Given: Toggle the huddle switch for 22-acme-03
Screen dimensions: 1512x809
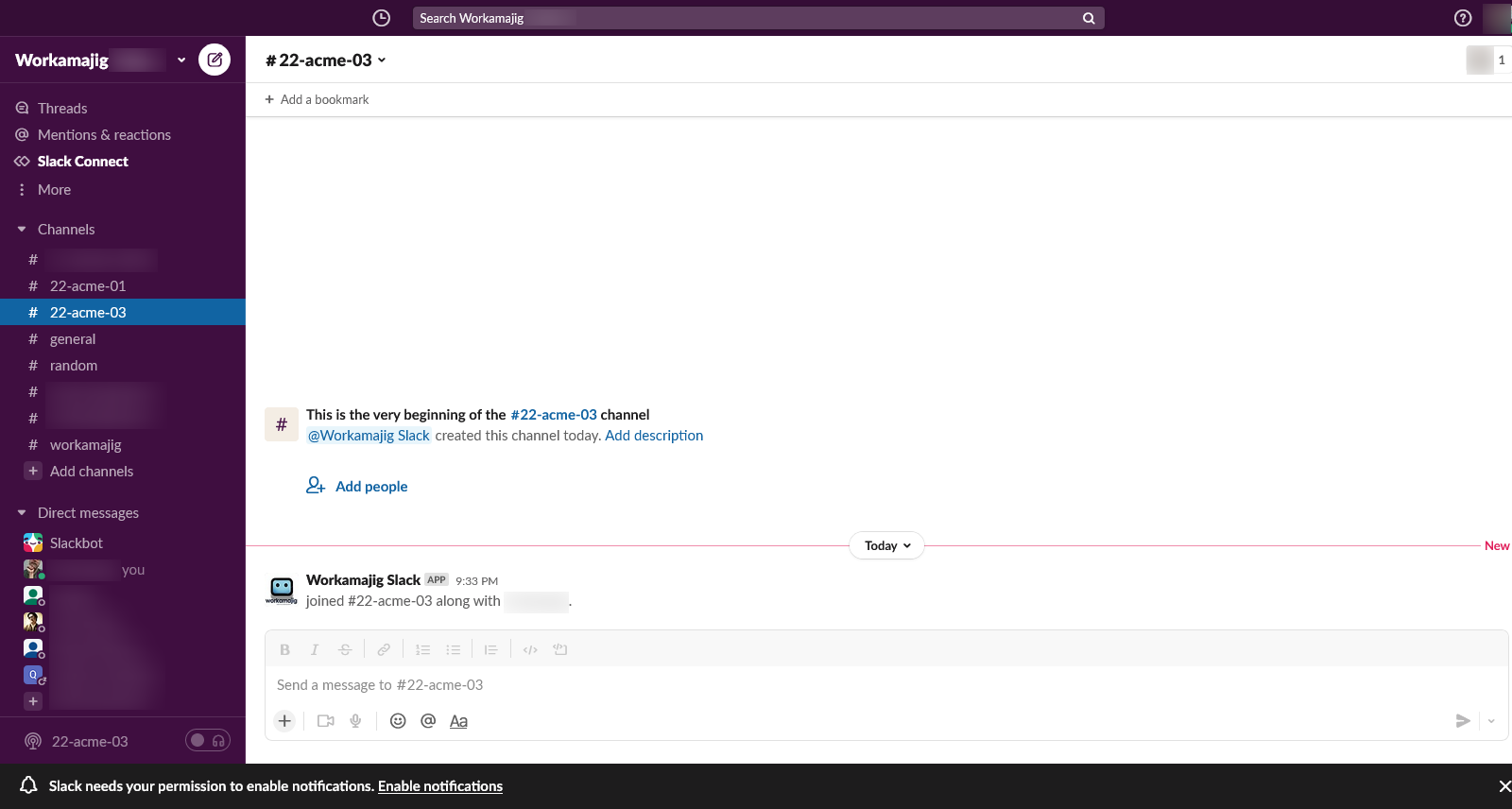Looking at the screenshot, I should pyautogui.click(x=208, y=741).
